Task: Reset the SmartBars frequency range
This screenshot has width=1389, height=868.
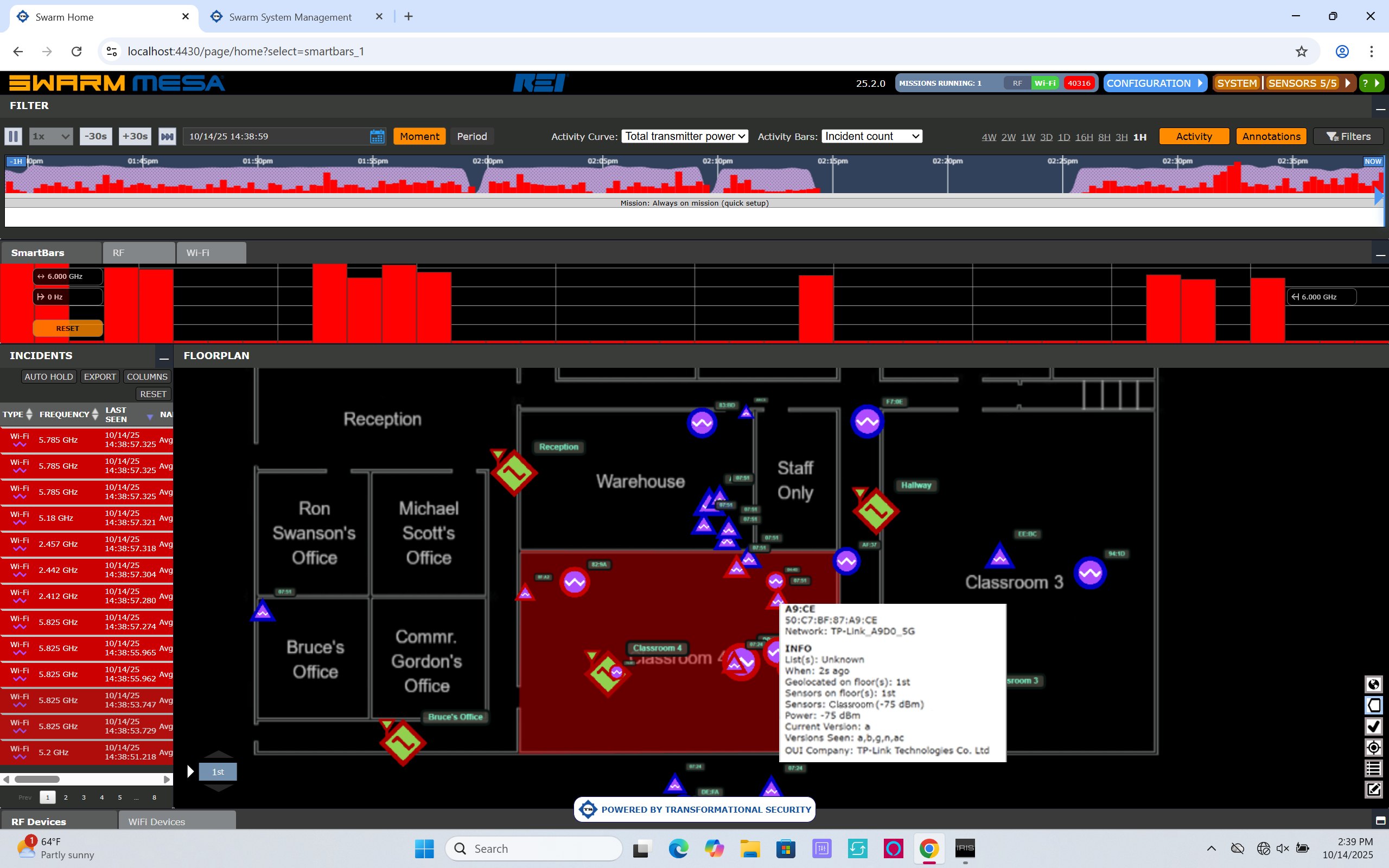Action: coord(68,328)
